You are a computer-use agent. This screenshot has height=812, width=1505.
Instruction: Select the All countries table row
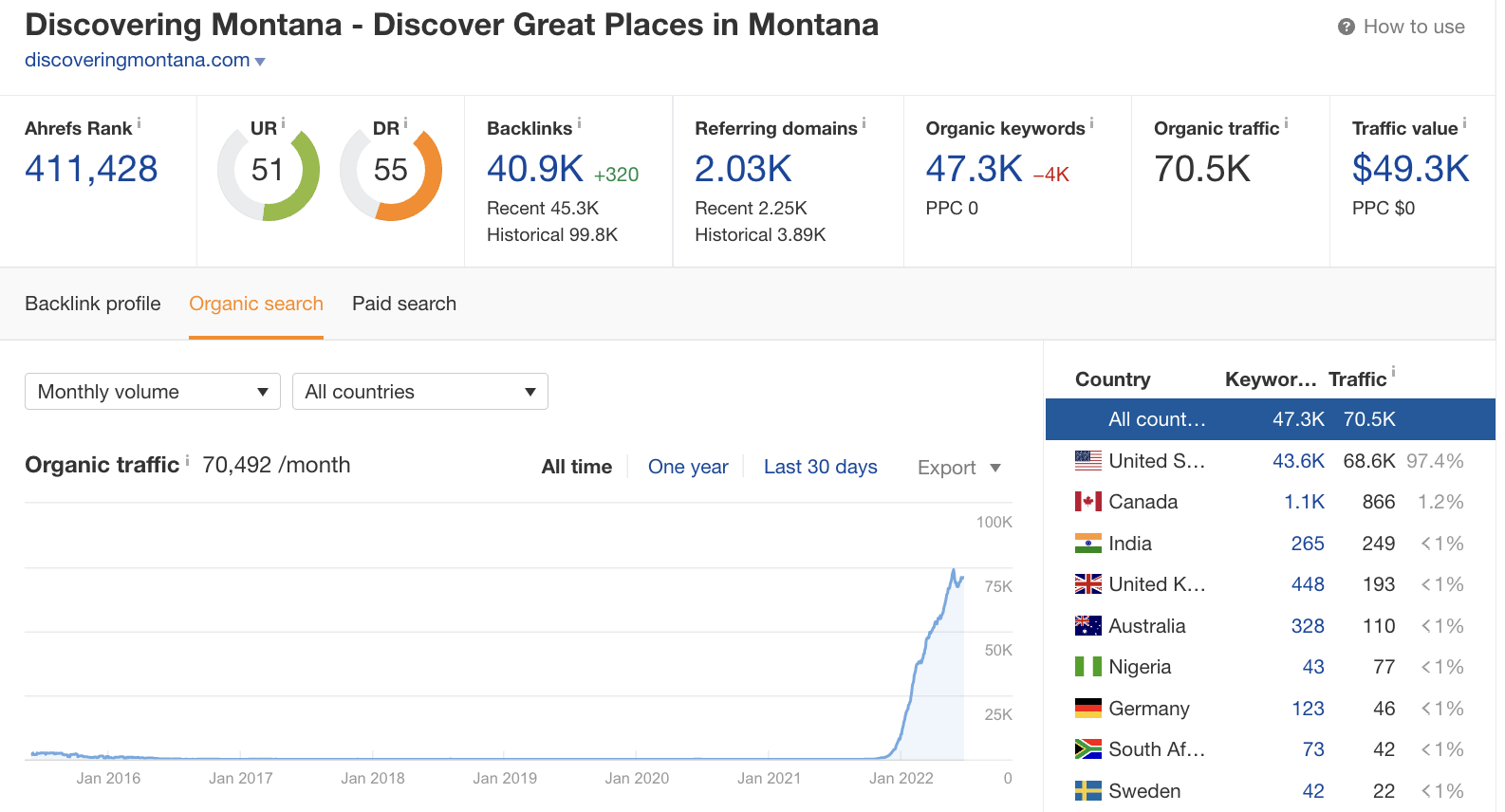click(1270, 419)
